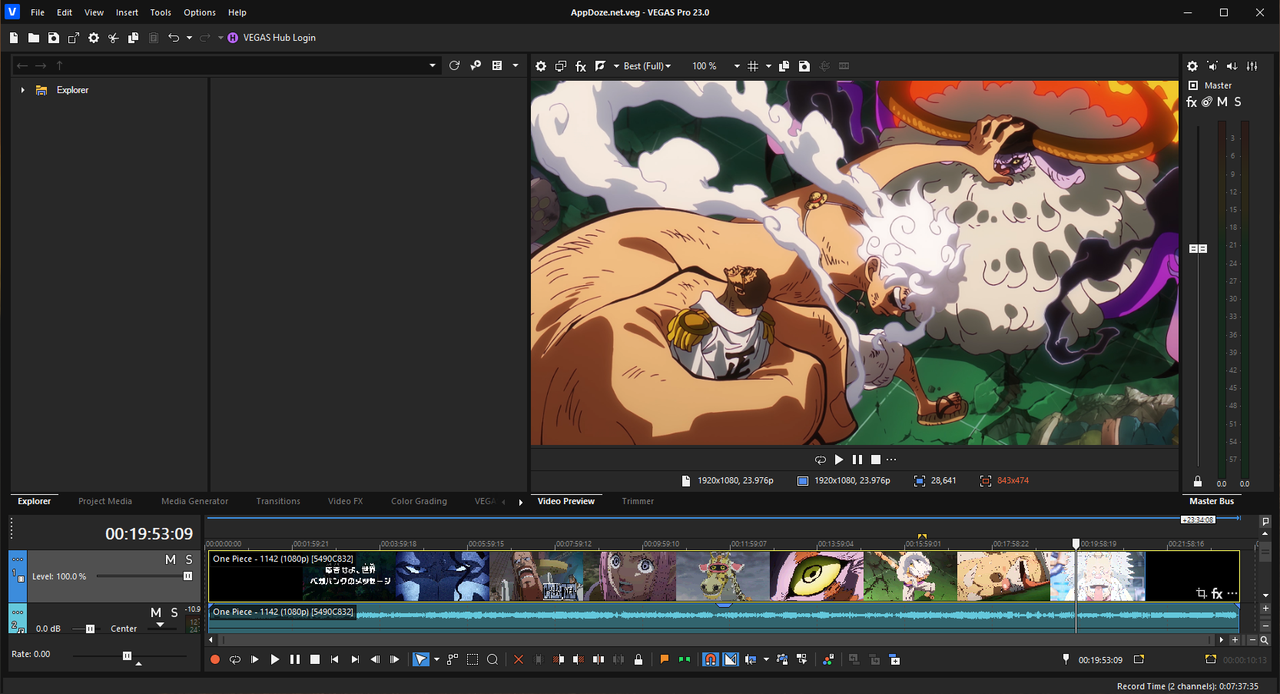The height and width of the screenshot is (694, 1280).
Task: Solo video track 1
Action: [x=188, y=560]
